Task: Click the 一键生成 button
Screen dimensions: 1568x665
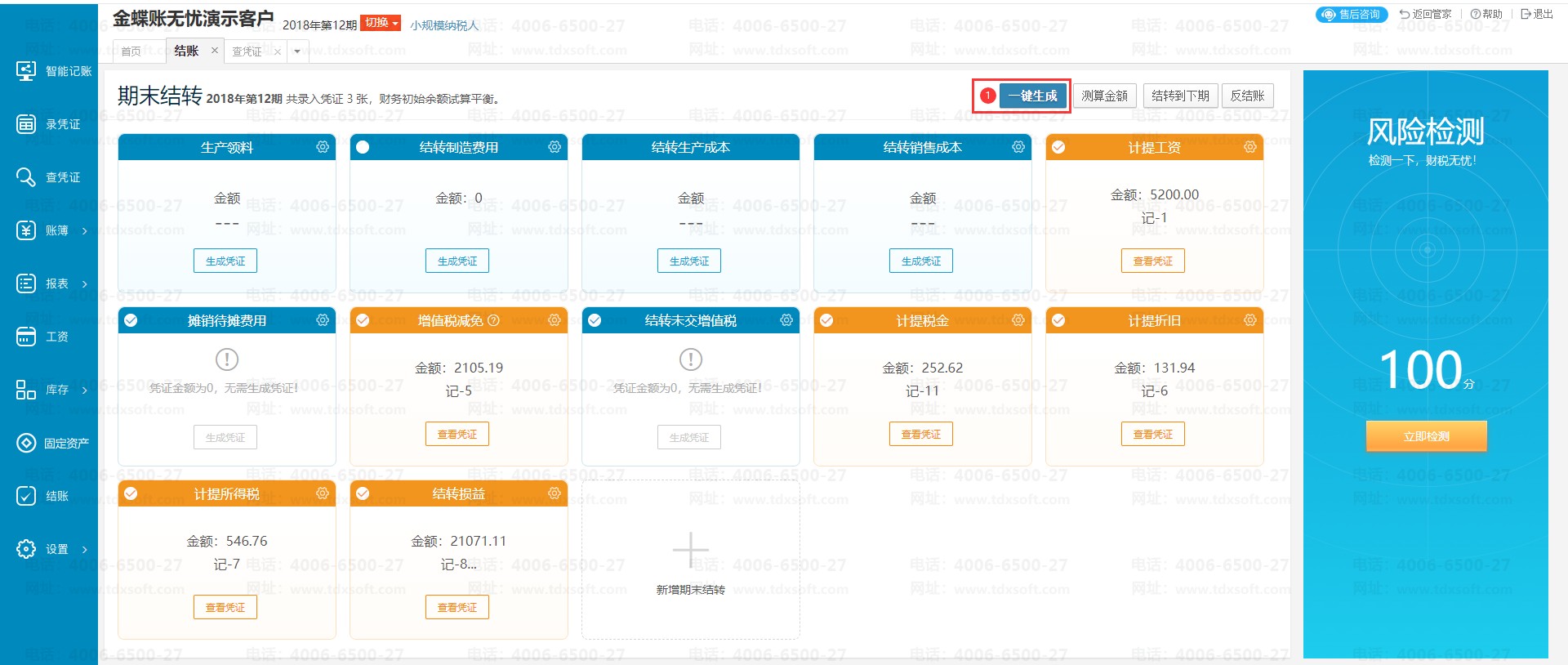Action: [1032, 96]
